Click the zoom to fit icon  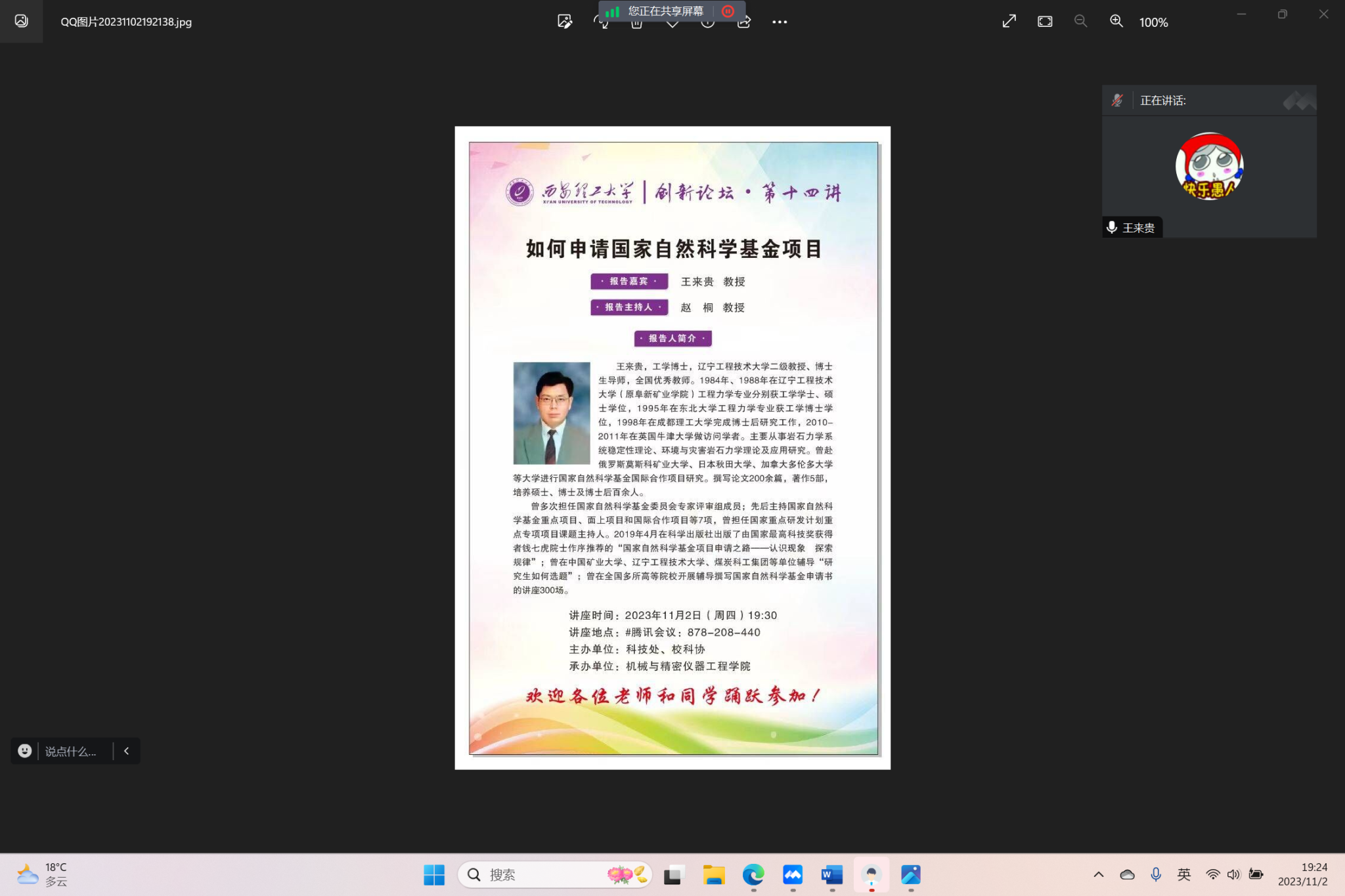[x=1045, y=22]
